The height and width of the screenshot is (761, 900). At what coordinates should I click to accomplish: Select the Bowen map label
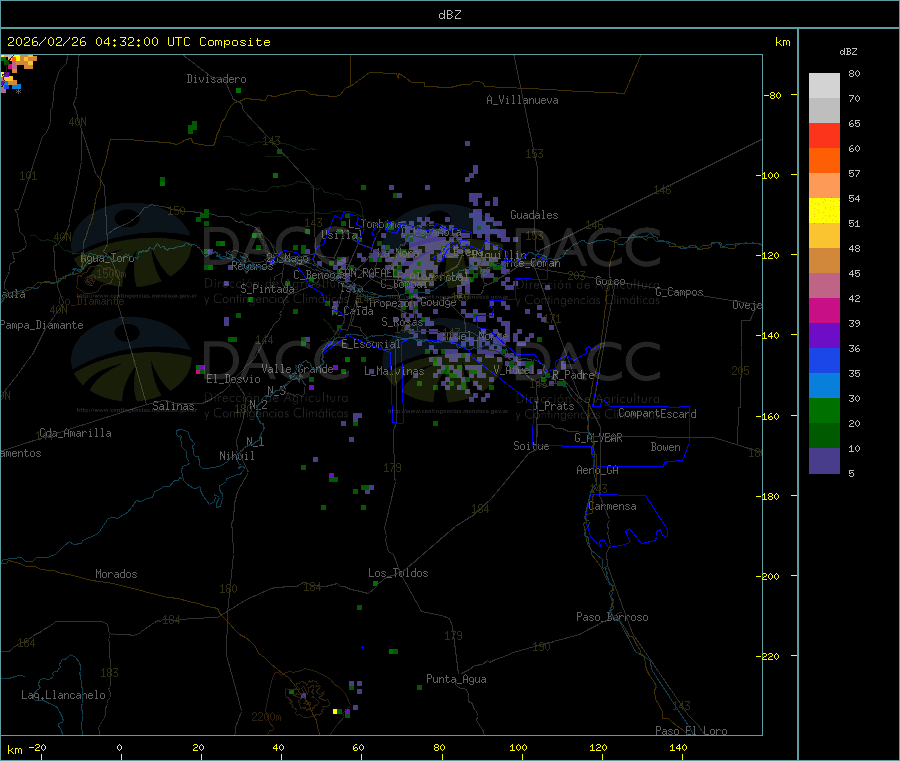click(x=665, y=447)
